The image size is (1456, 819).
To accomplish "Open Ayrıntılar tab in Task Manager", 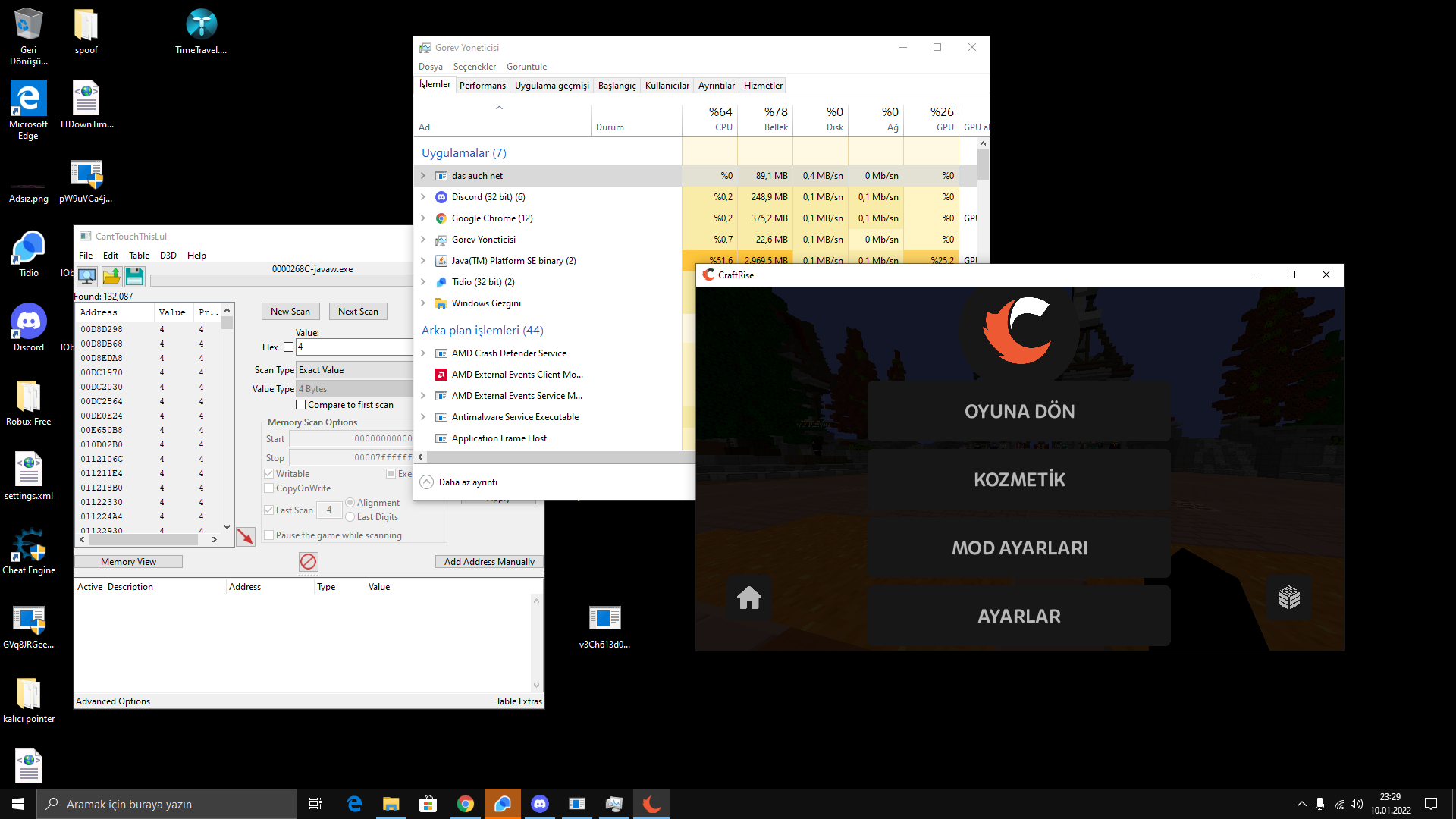I will click(x=716, y=86).
